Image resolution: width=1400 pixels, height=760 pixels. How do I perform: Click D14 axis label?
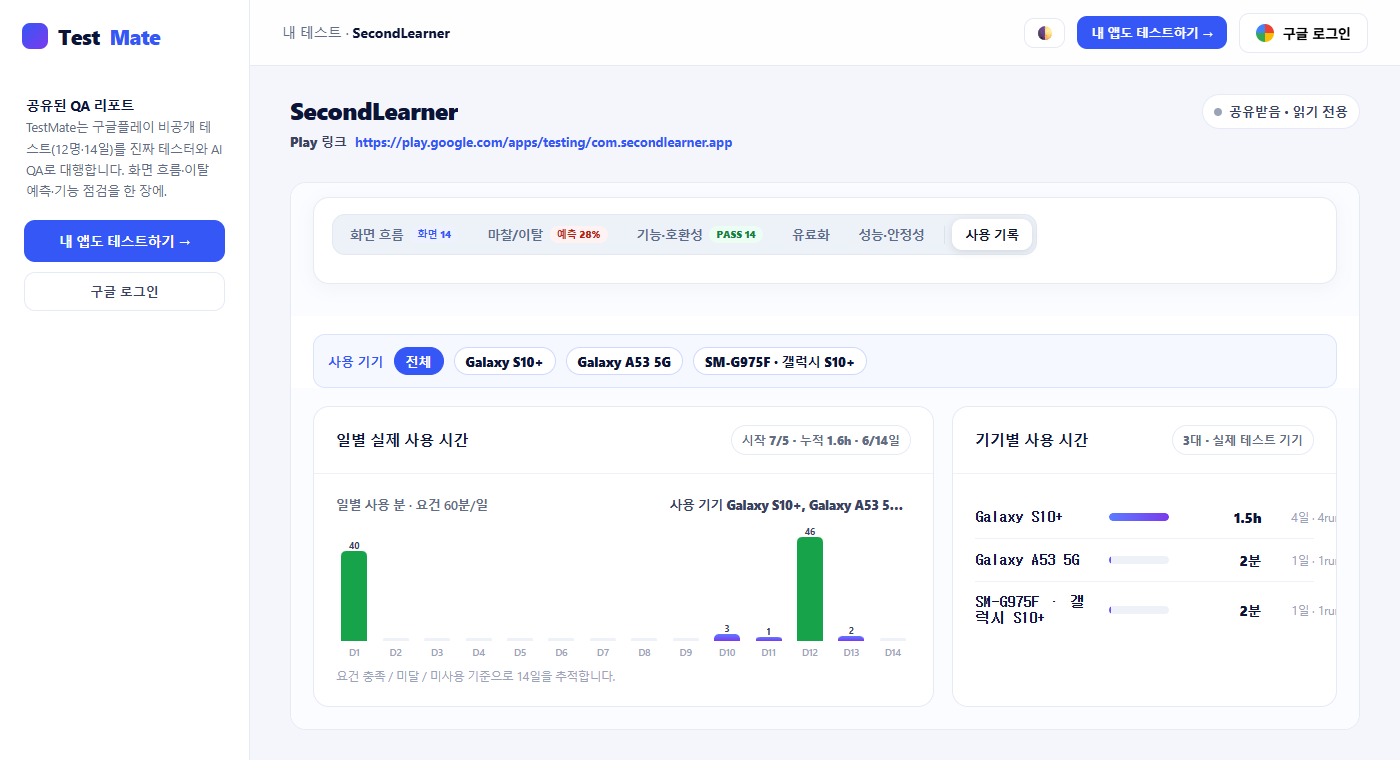pyautogui.click(x=893, y=652)
